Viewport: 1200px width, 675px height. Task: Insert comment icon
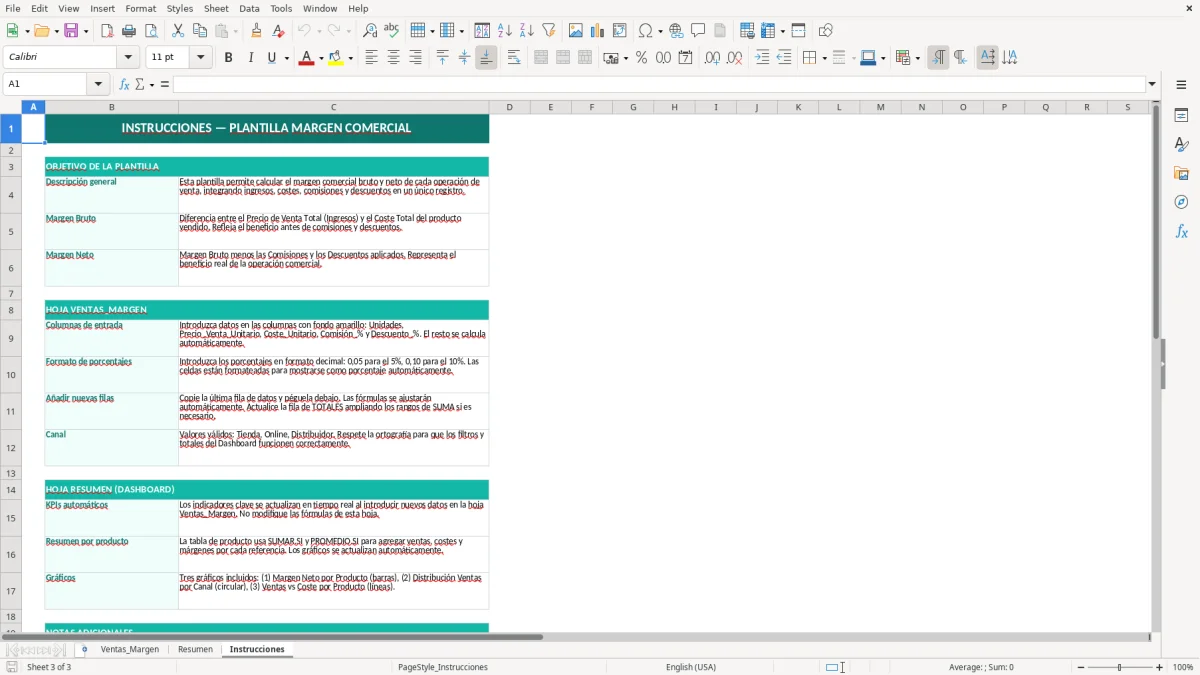[698, 31]
